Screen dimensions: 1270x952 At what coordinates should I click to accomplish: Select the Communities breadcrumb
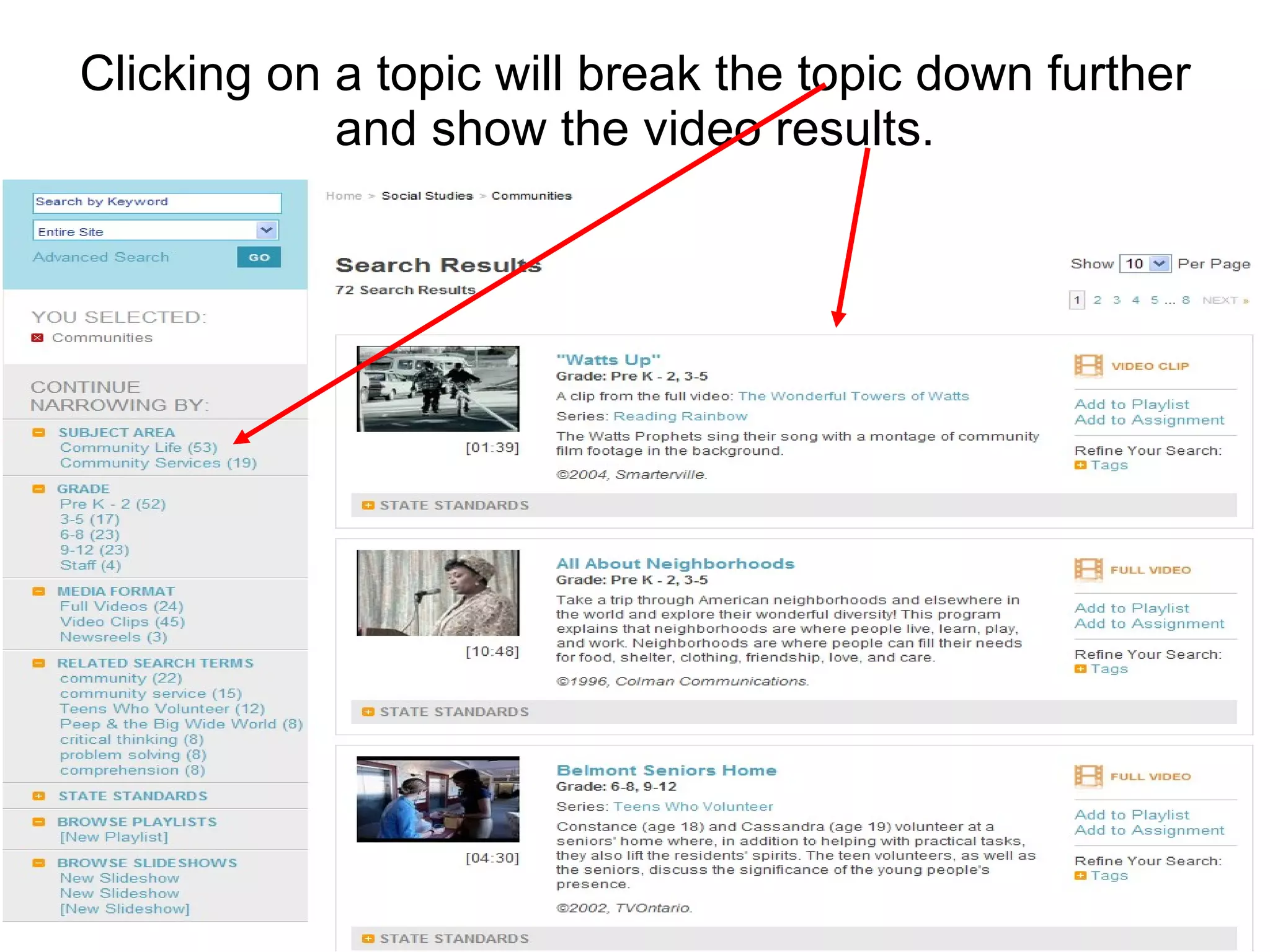point(531,196)
